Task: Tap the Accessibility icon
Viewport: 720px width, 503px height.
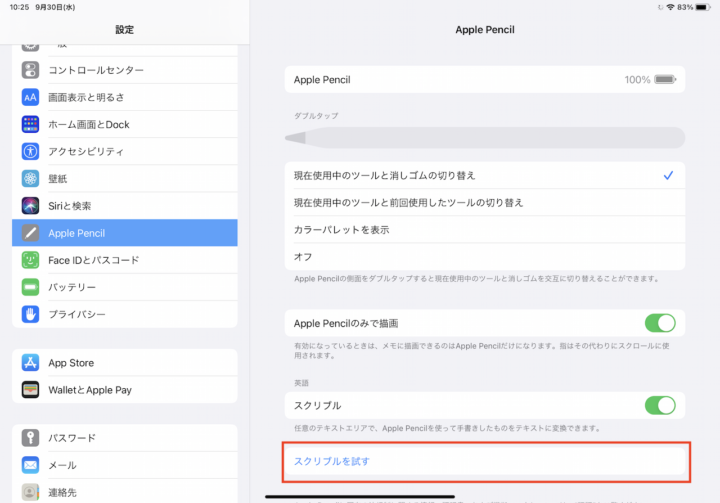Action: click(30, 152)
